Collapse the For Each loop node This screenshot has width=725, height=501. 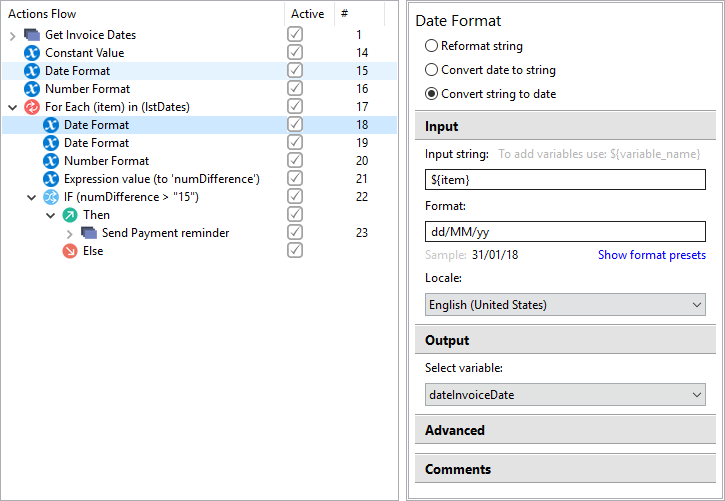(x=12, y=108)
